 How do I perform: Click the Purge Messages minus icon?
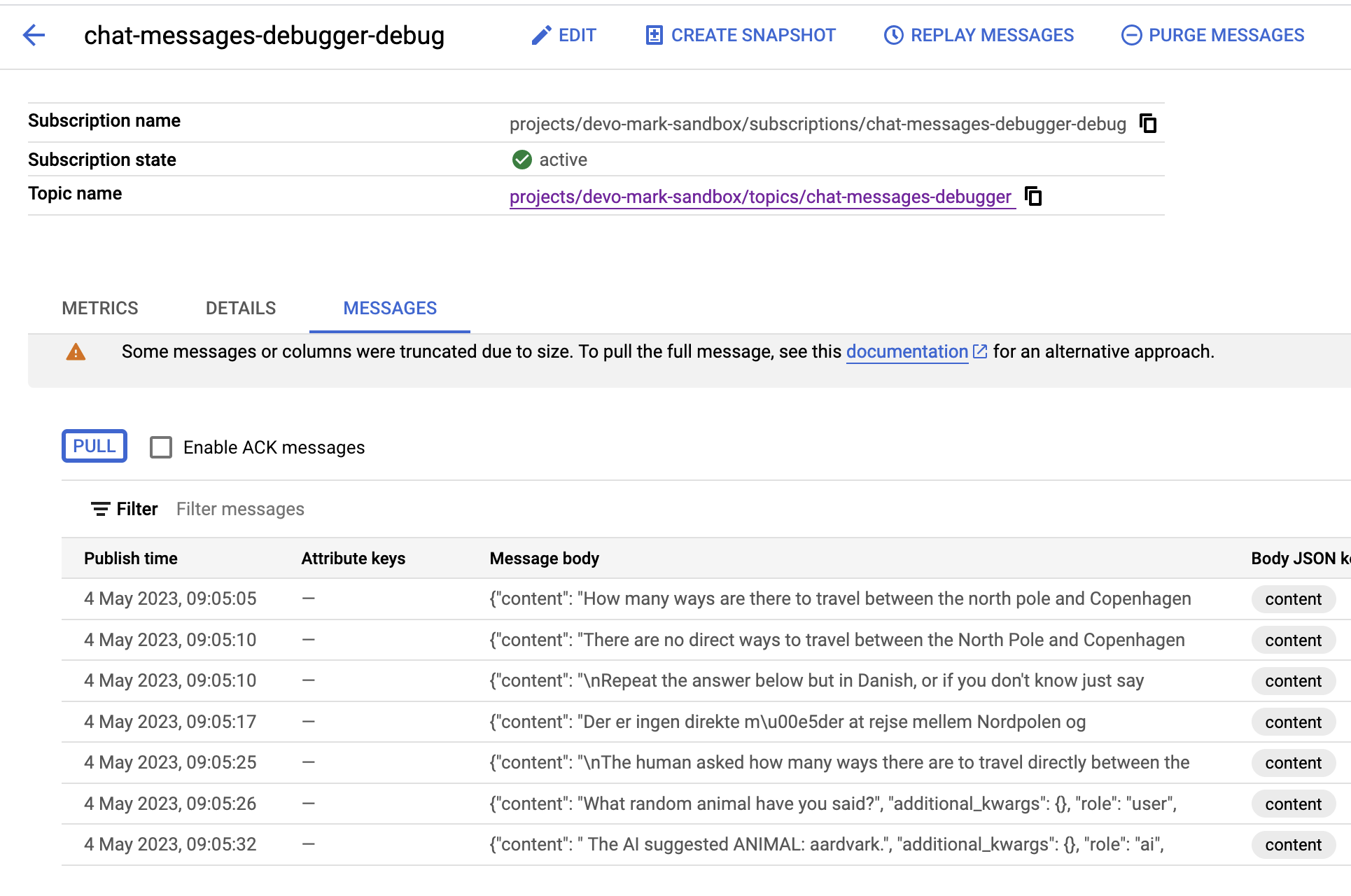coord(1131,35)
